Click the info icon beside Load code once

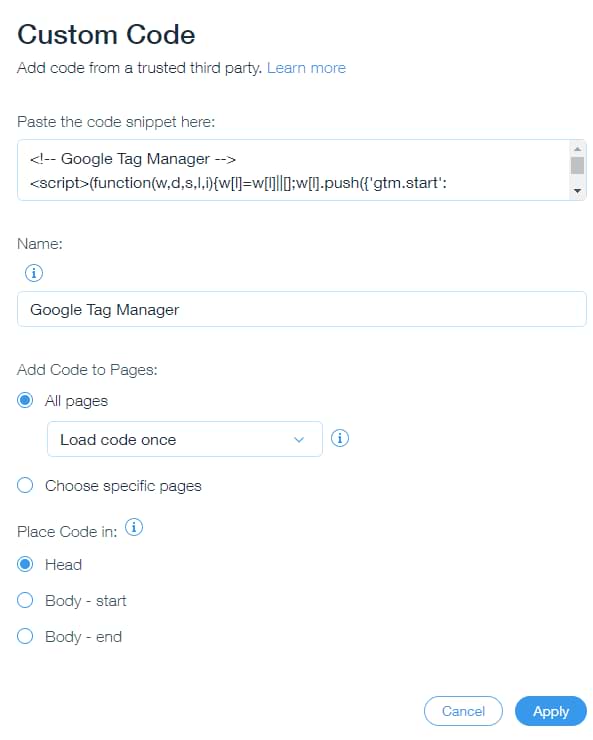click(340, 438)
